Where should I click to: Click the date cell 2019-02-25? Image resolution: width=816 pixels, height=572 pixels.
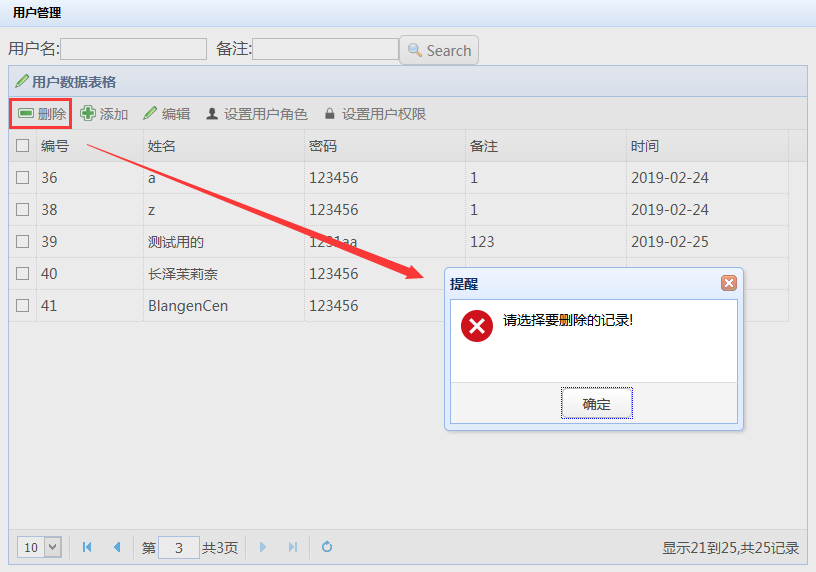[x=670, y=242]
